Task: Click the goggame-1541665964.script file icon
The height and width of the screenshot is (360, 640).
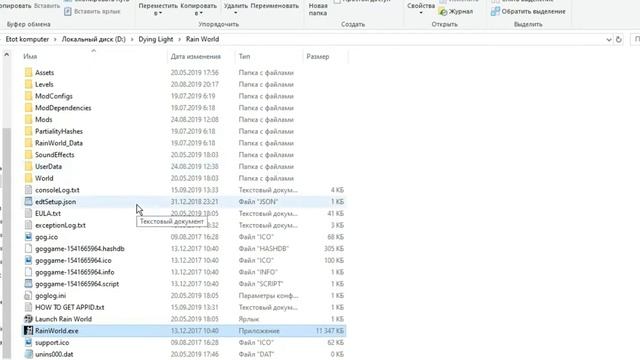Action: (28, 284)
